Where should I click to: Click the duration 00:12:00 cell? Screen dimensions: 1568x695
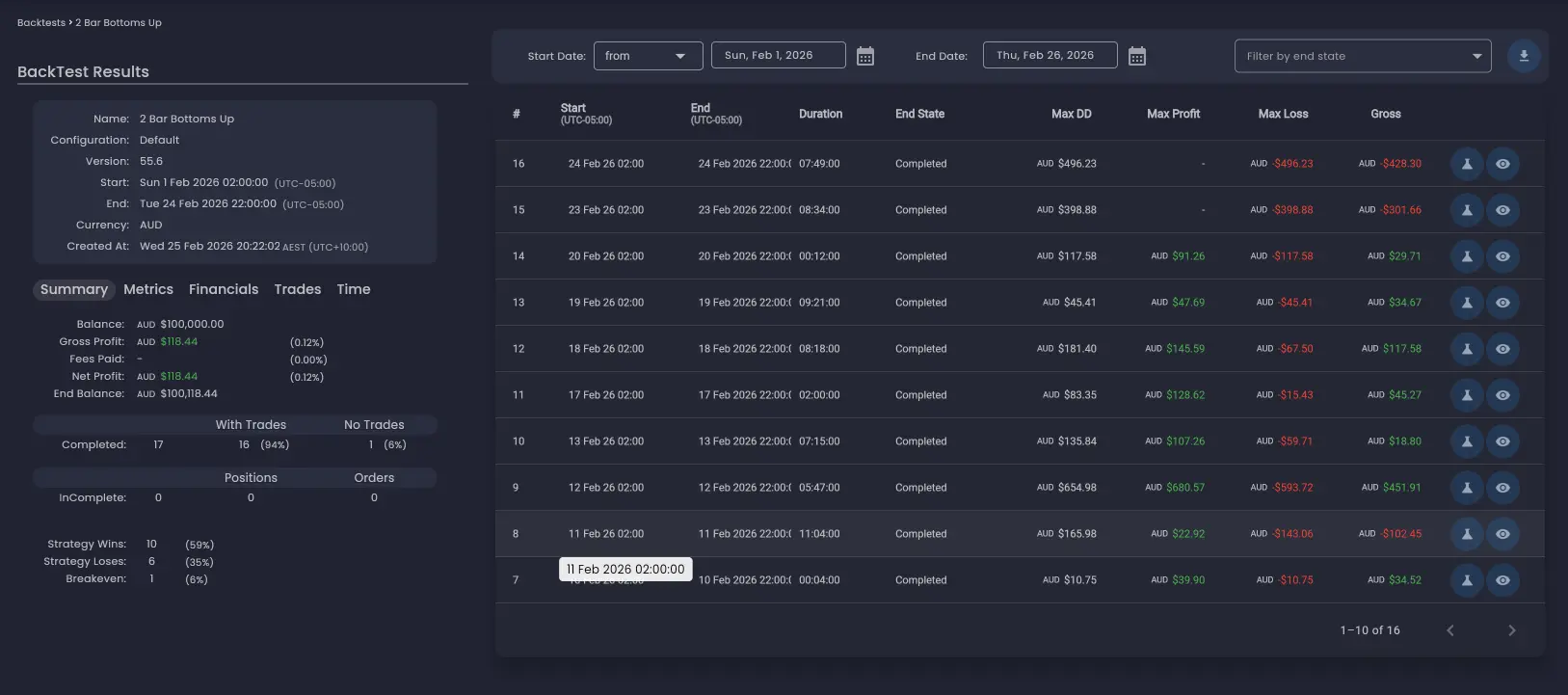coord(819,256)
